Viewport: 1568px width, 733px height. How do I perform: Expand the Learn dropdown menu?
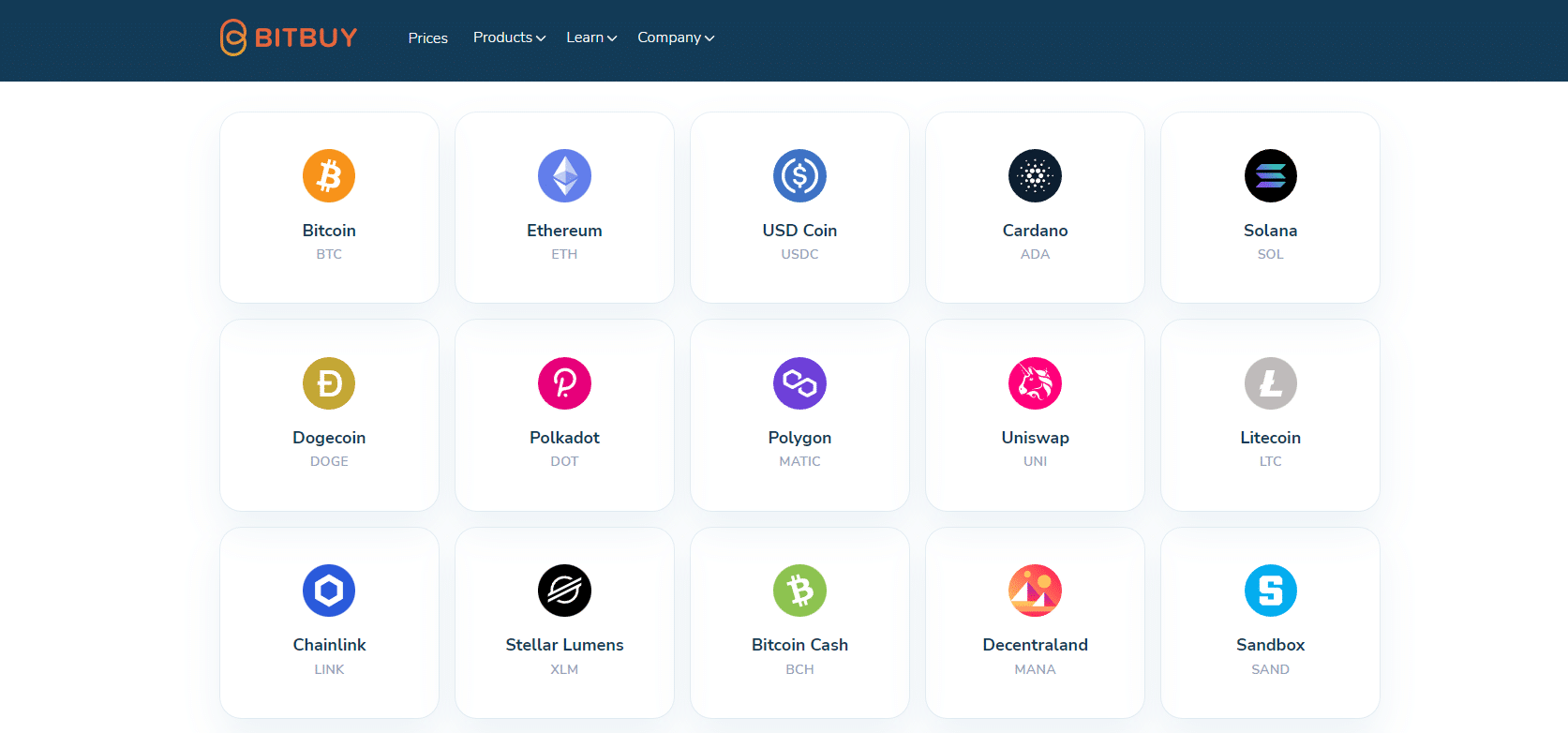coord(591,37)
